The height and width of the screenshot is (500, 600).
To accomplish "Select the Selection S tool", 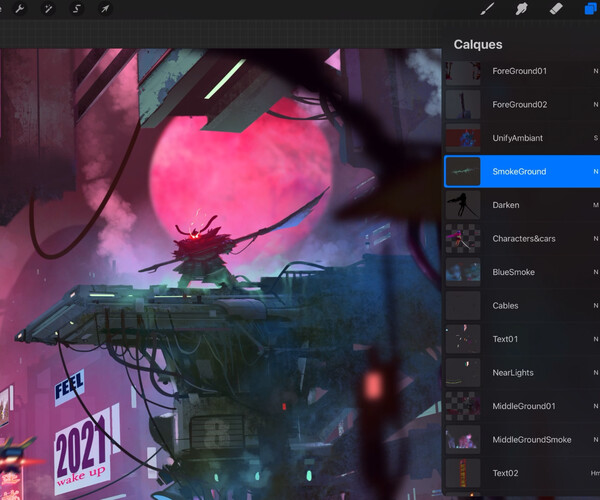I will pyautogui.click(x=76, y=8).
